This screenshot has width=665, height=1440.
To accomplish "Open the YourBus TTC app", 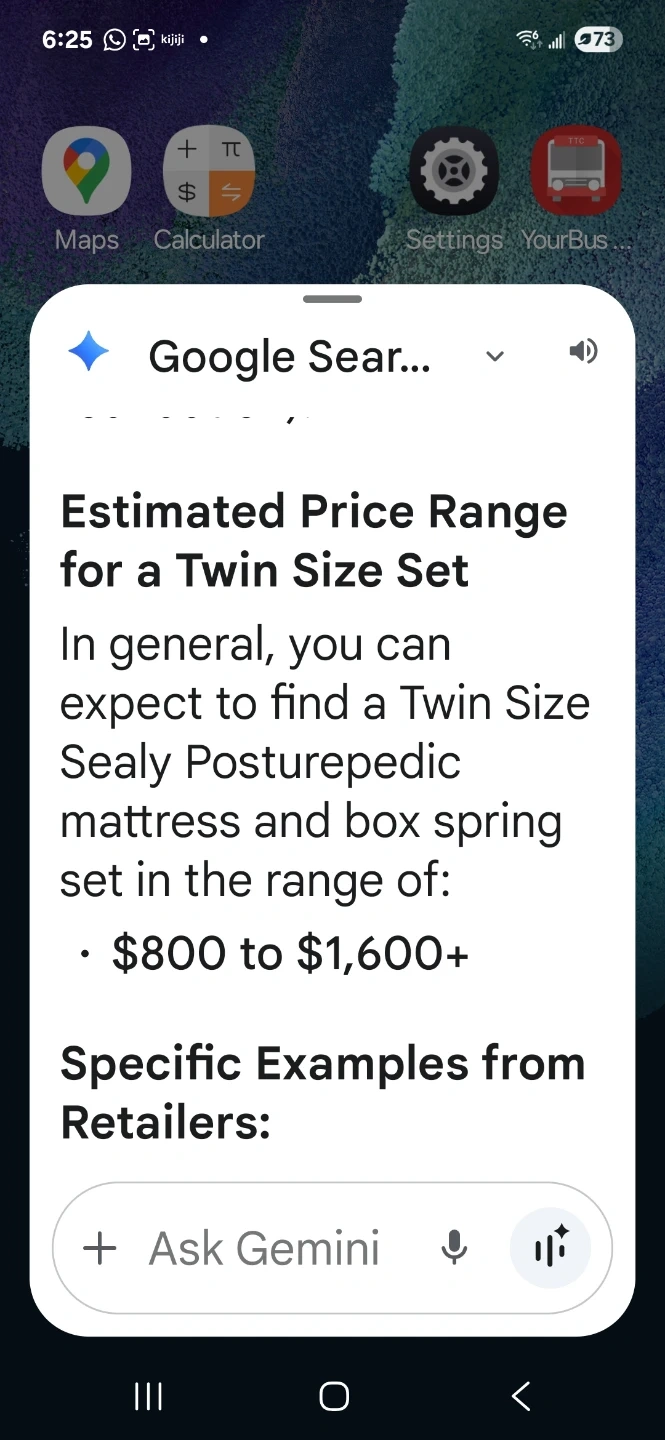I will 576,172.
